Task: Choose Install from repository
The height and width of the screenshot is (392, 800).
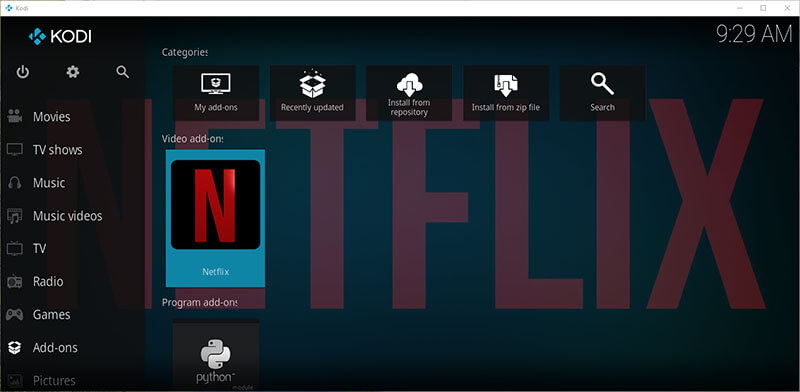Action: 409,93
